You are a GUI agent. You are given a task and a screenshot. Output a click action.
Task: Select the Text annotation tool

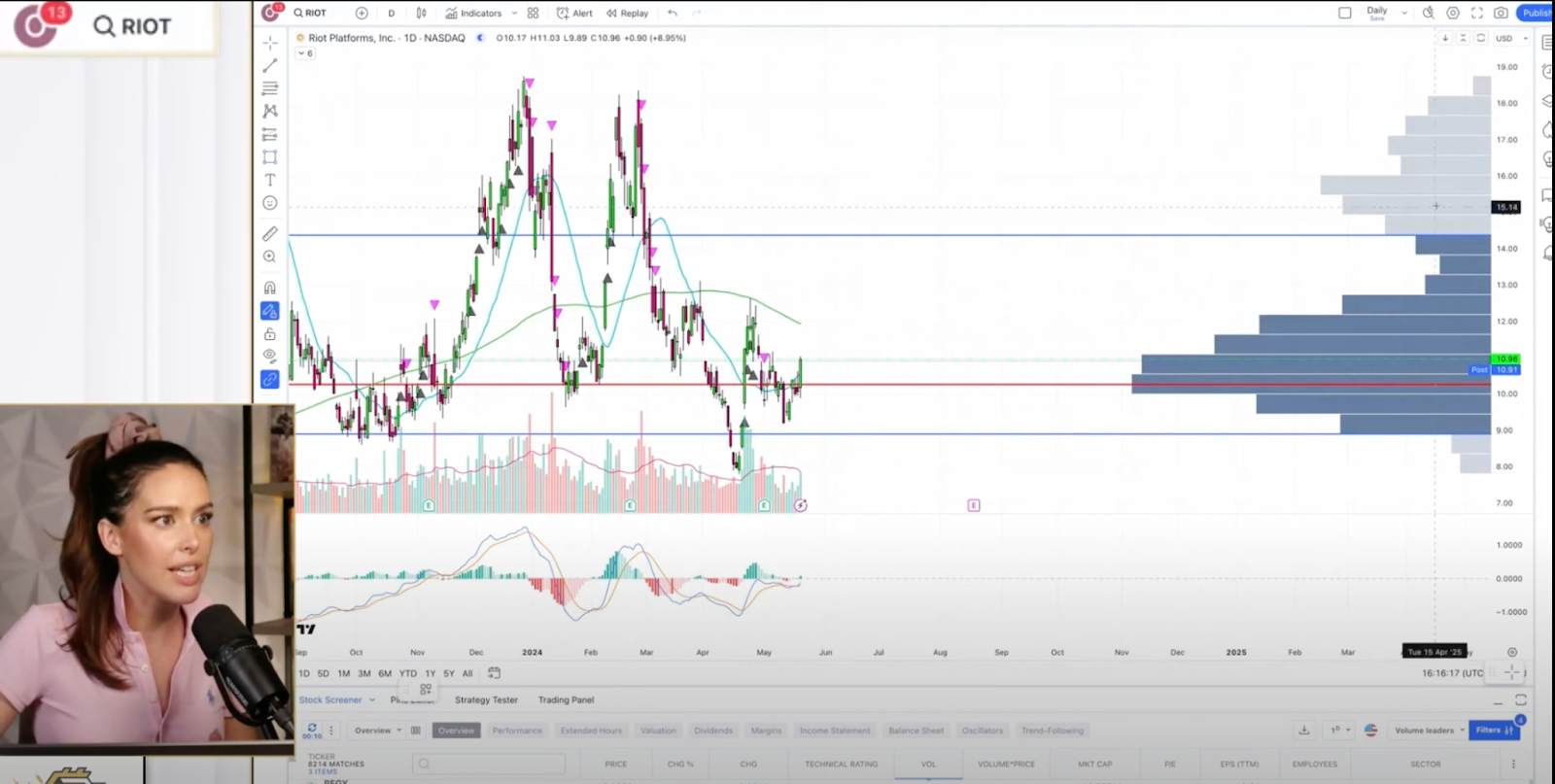[x=270, y=180]
